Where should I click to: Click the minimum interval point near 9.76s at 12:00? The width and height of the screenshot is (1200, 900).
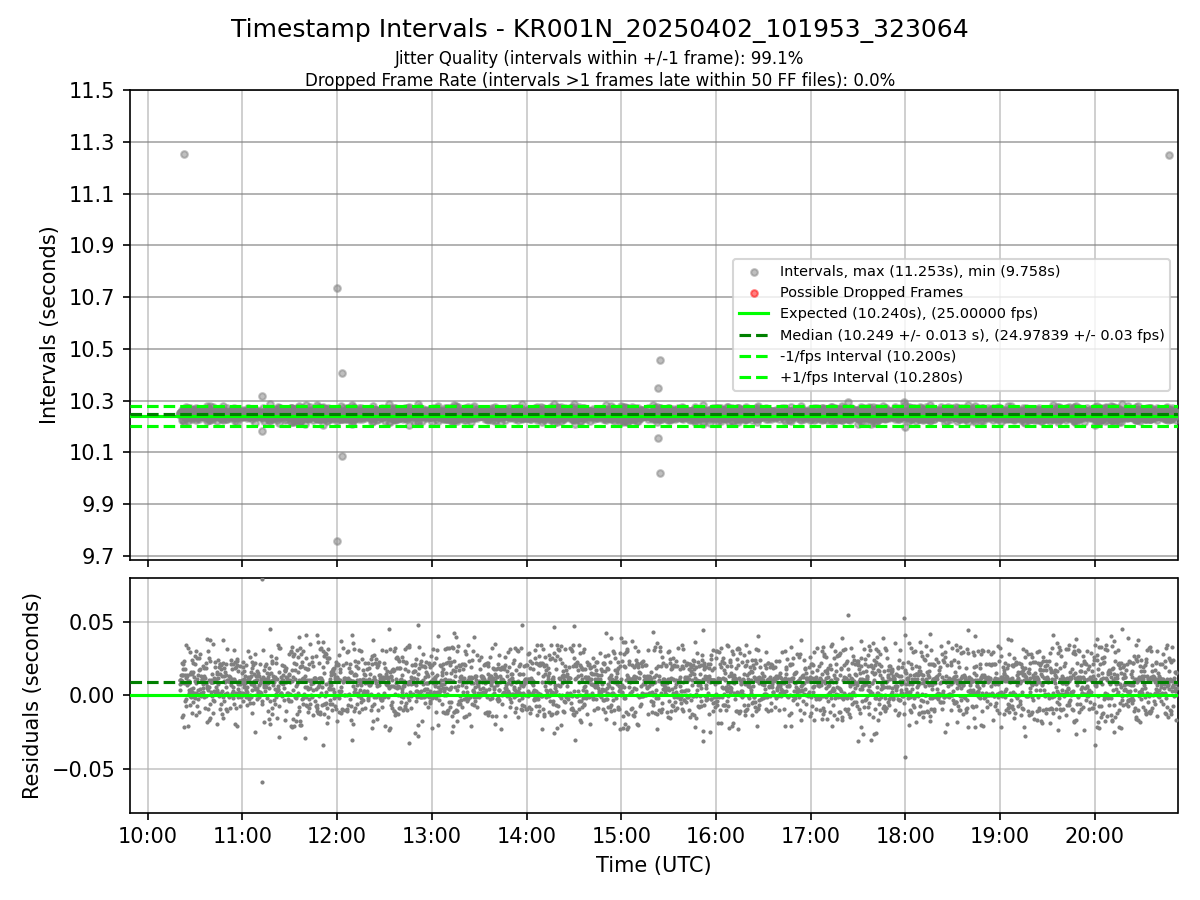337,541
